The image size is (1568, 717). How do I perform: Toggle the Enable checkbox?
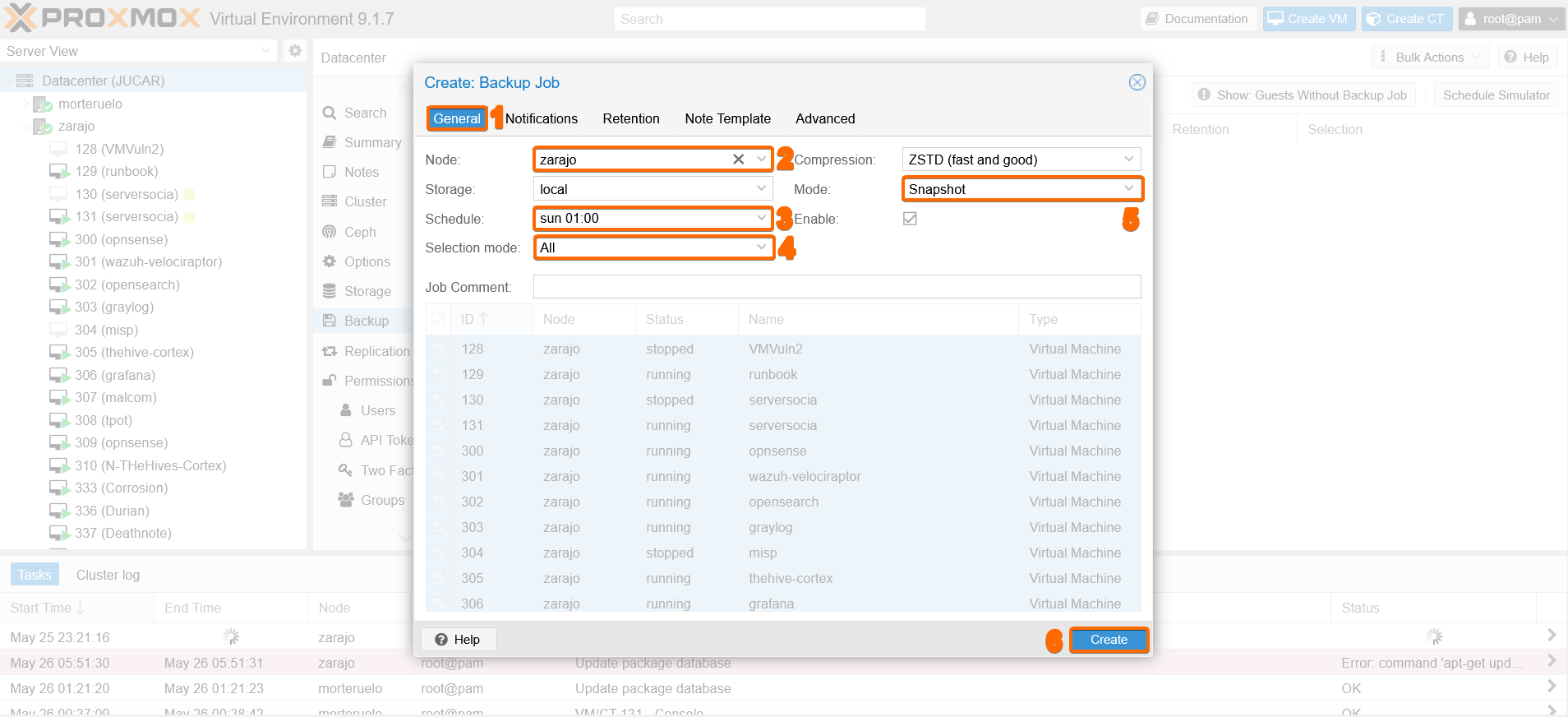(x=910, y=219)
